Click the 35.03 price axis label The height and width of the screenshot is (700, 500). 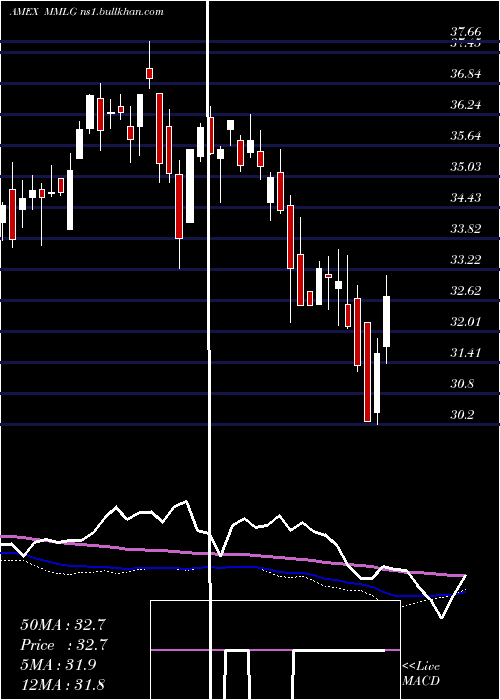(x=466, y=167)
